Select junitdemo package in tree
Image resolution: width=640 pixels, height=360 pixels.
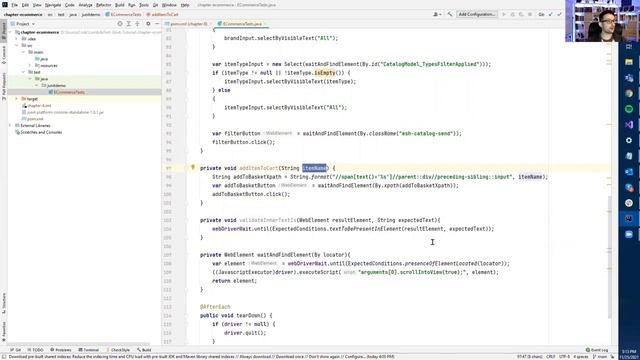56,86
